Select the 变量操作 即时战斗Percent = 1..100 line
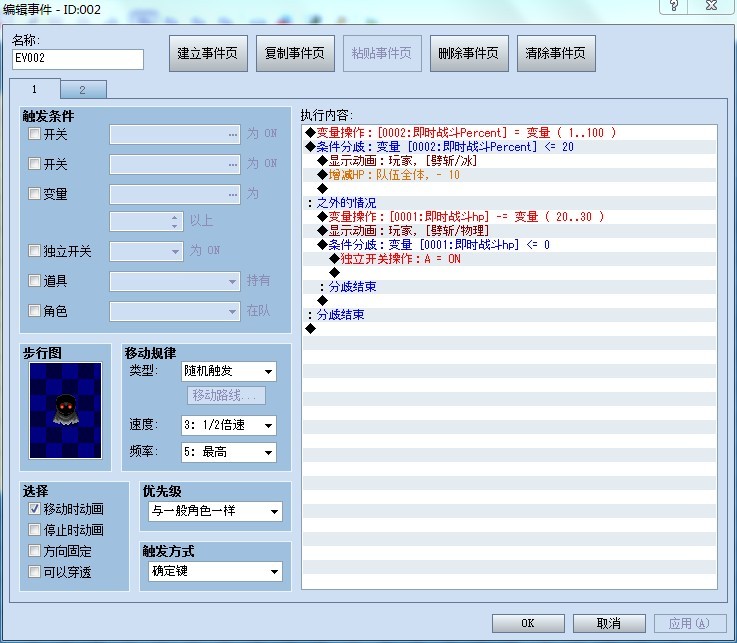Screen dimensions: 737x643 tap(510, 133)
